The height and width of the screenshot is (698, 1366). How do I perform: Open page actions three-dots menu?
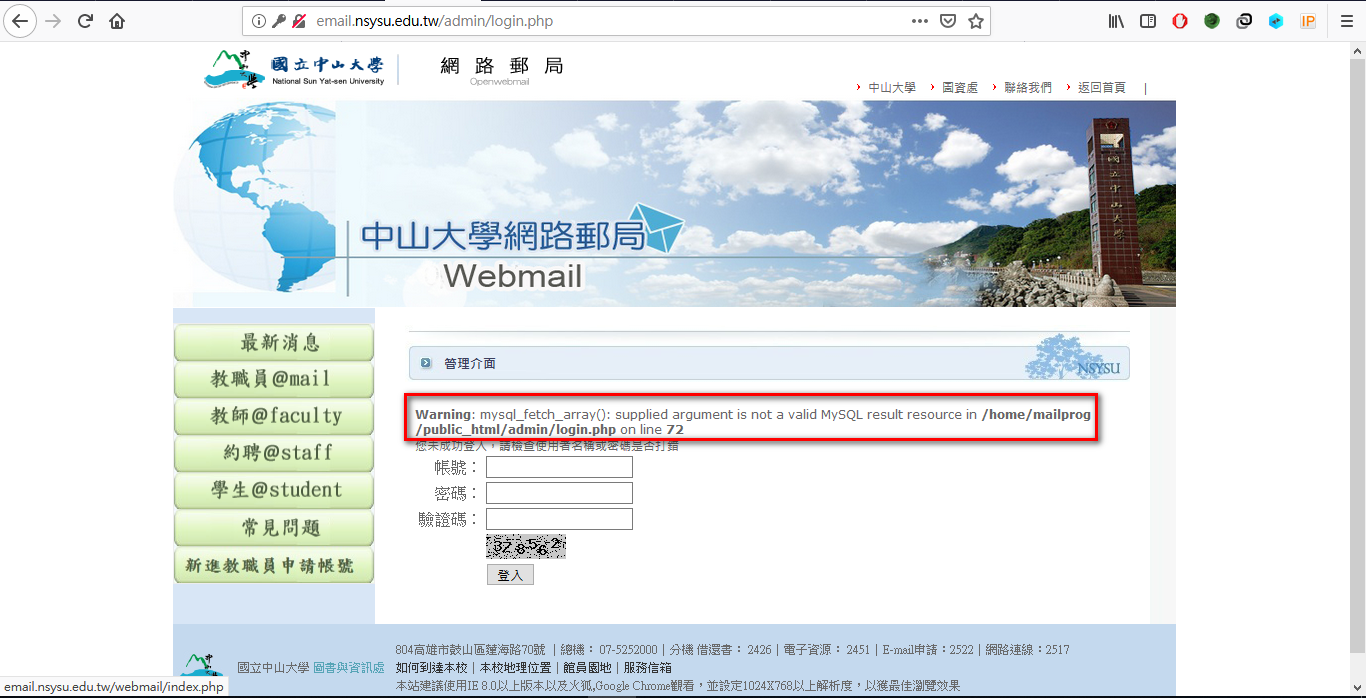click(920, 21)
